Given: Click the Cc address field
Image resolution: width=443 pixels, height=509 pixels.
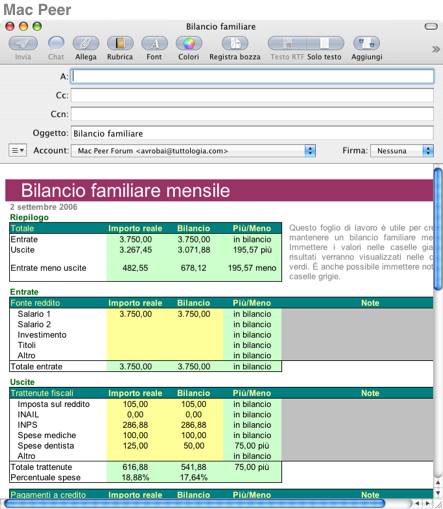Looking at the screenshot, I should coord(252,96).
